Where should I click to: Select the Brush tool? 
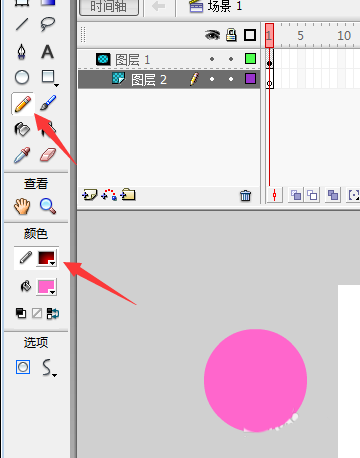pyautogui.click(x=48, y=103)
